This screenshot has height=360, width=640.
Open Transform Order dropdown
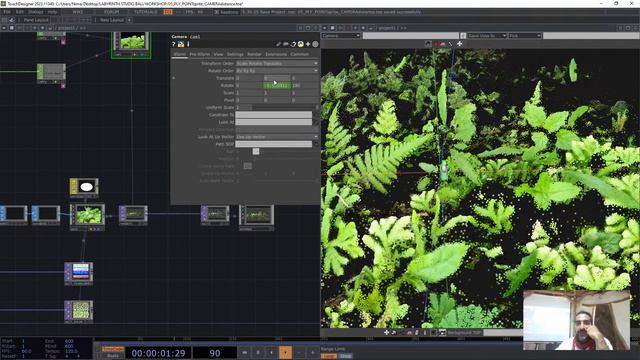coord(277,63)
